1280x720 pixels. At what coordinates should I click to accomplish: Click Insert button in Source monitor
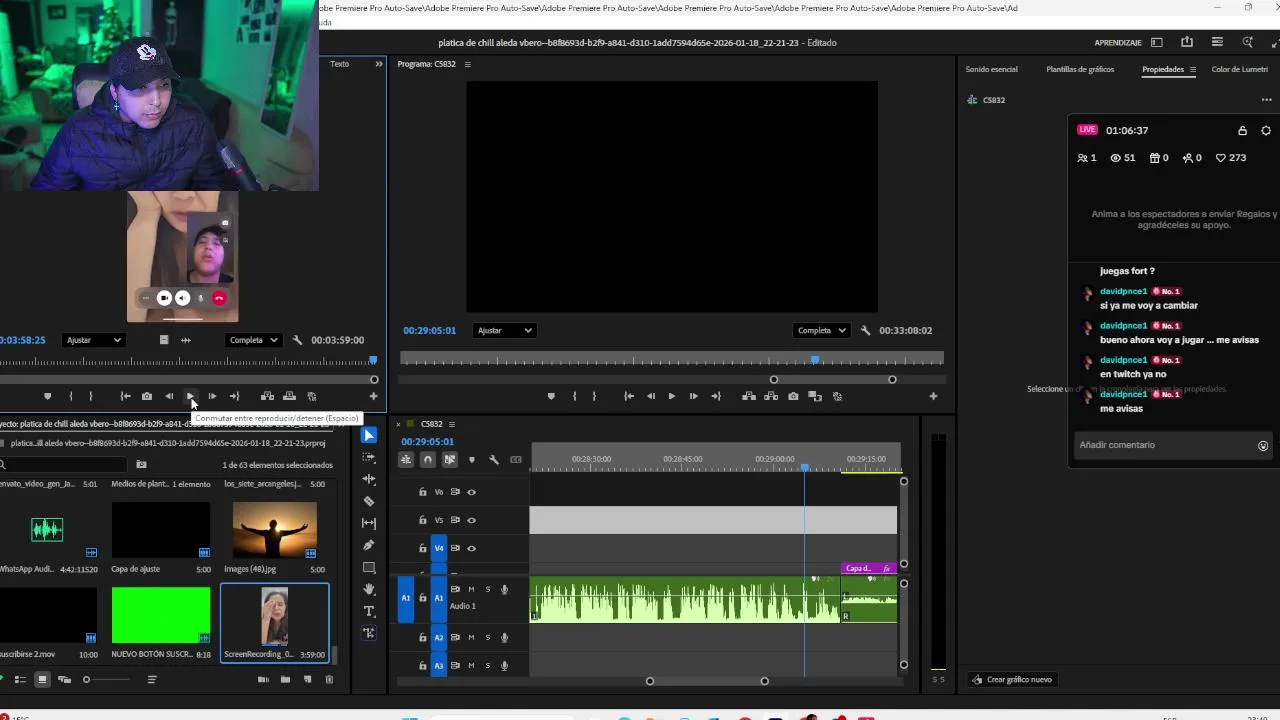(267, 396)
